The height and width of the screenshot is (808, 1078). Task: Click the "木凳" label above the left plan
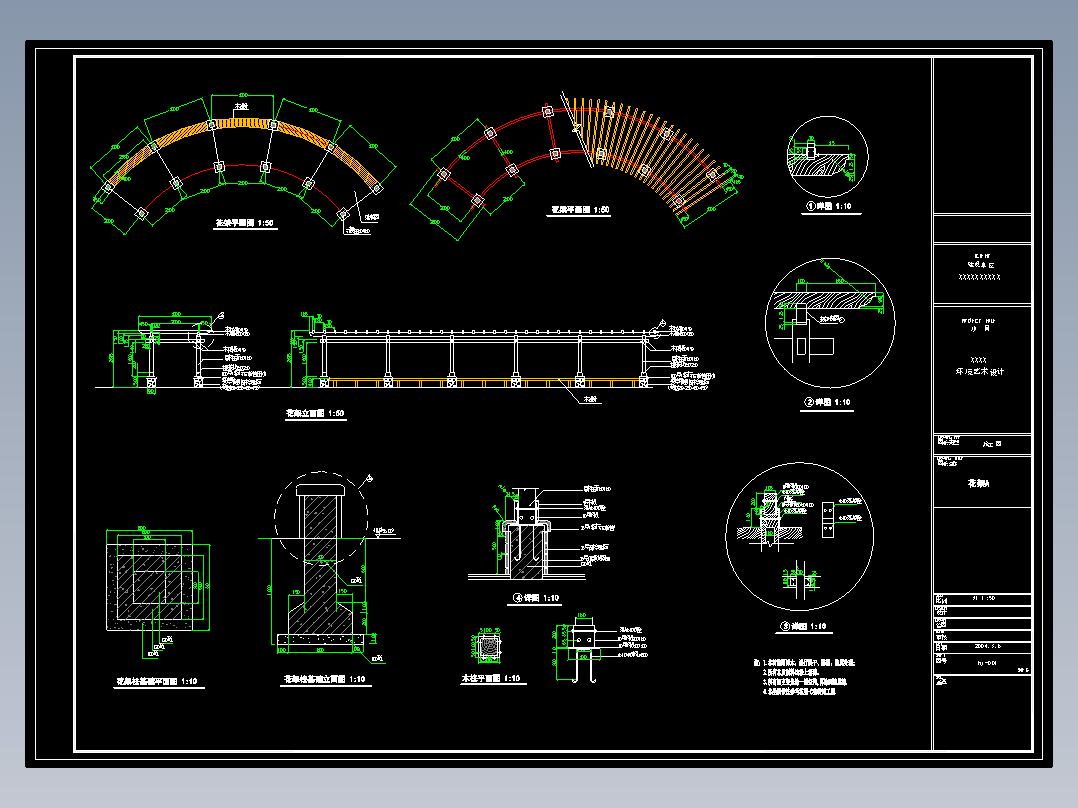point(241,107)
